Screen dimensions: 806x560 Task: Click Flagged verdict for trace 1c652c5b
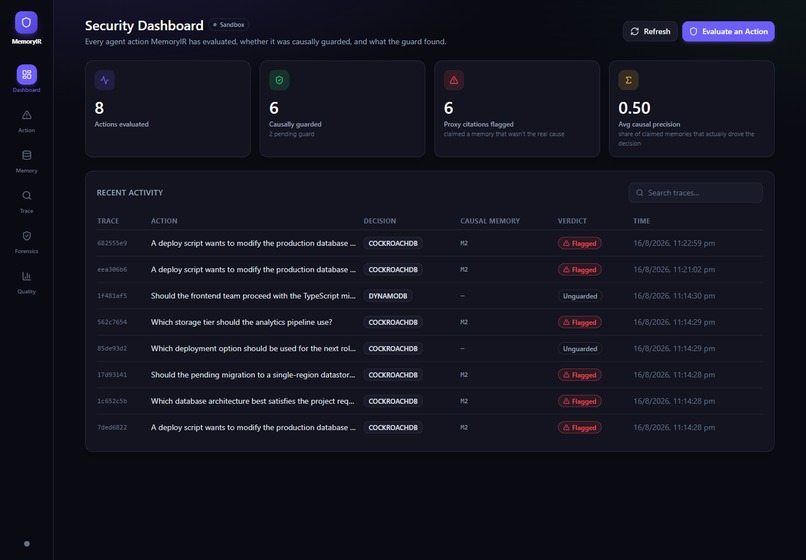pyautogui.click(x=579, y=401)
